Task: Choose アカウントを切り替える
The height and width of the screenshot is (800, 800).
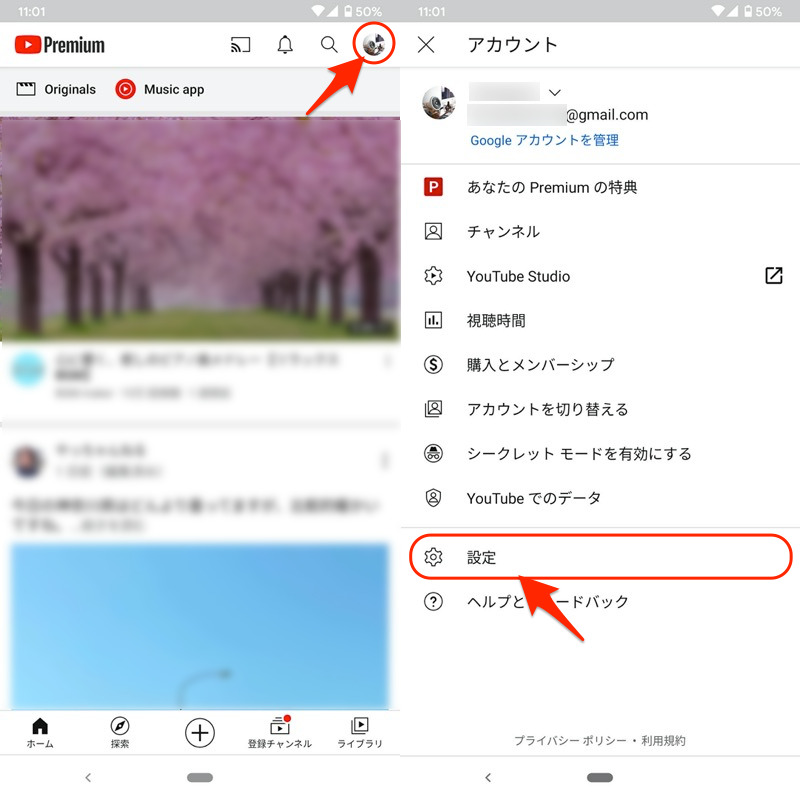Action: coord(547,409)
